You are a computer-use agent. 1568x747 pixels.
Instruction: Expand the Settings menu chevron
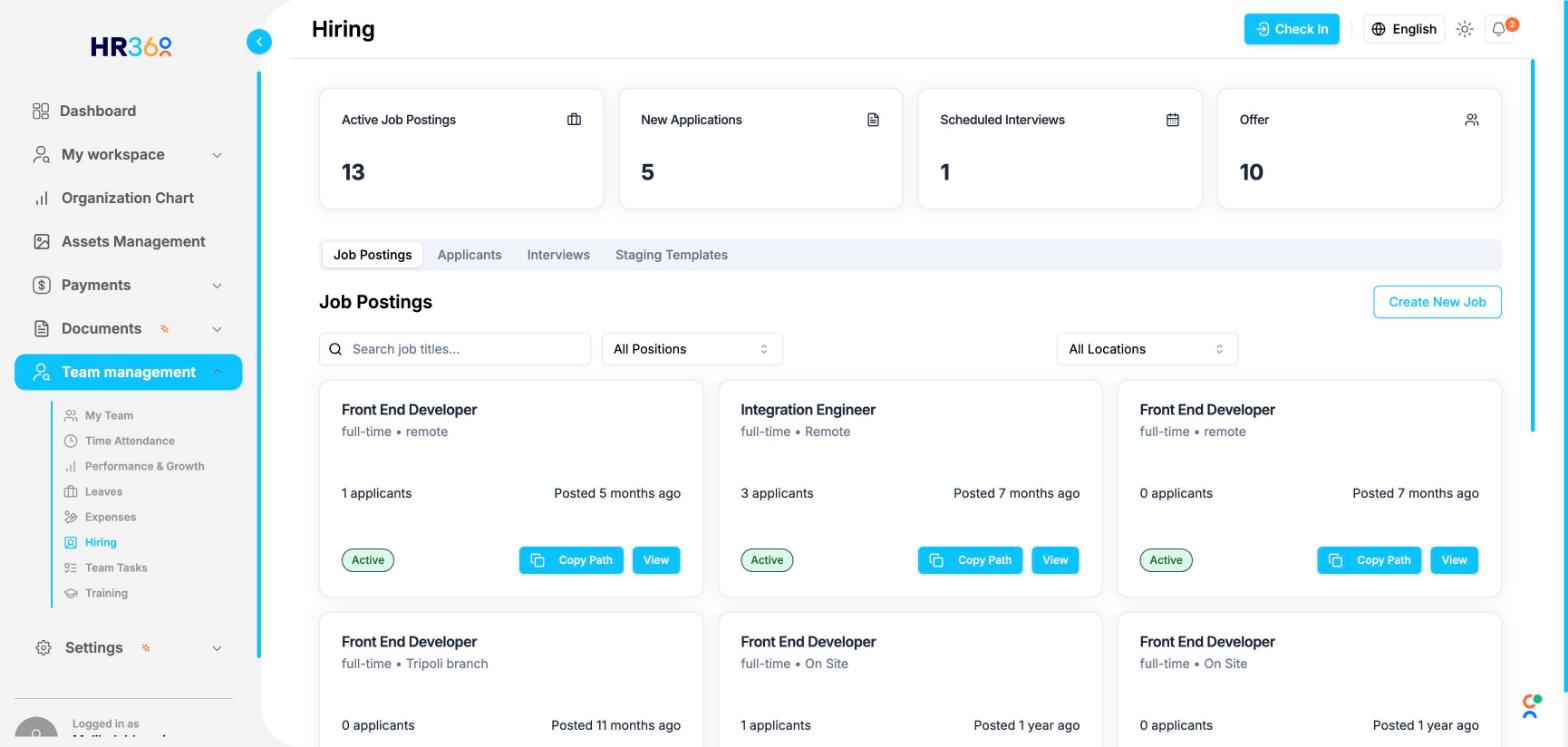(217, 648)
